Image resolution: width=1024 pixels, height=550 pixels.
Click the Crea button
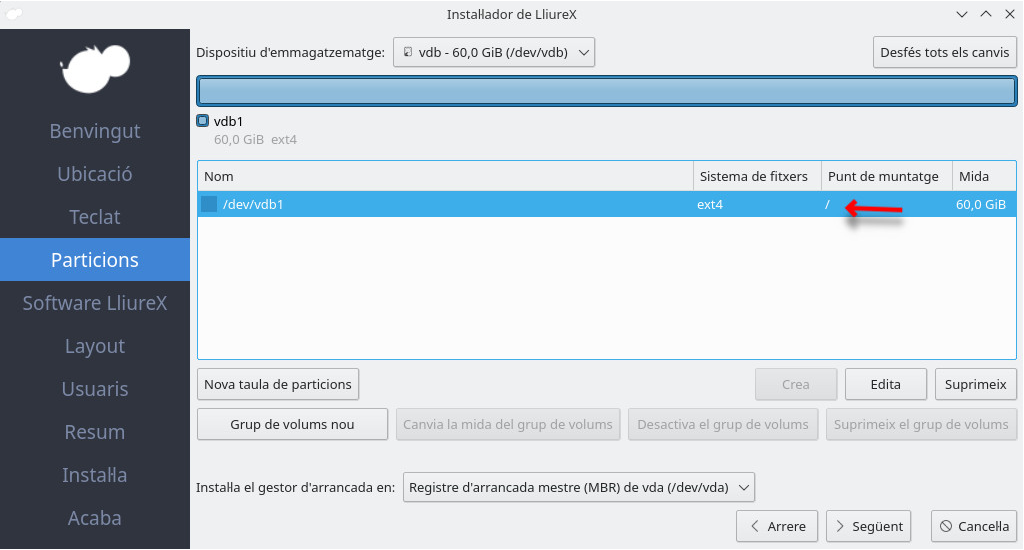[795, 384]
